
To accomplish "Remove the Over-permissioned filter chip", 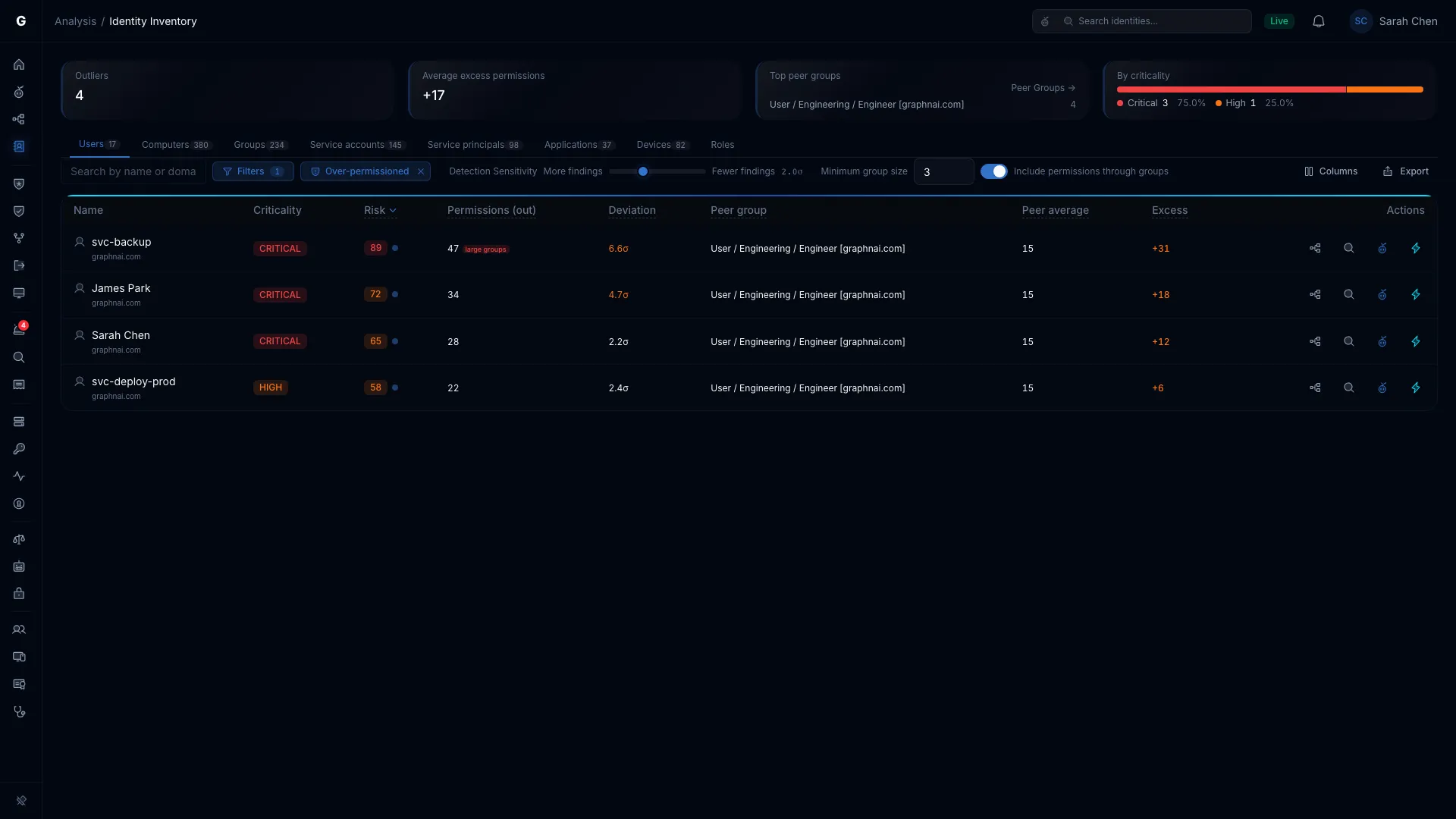I will pyautogui.click(x=421, y=171).
